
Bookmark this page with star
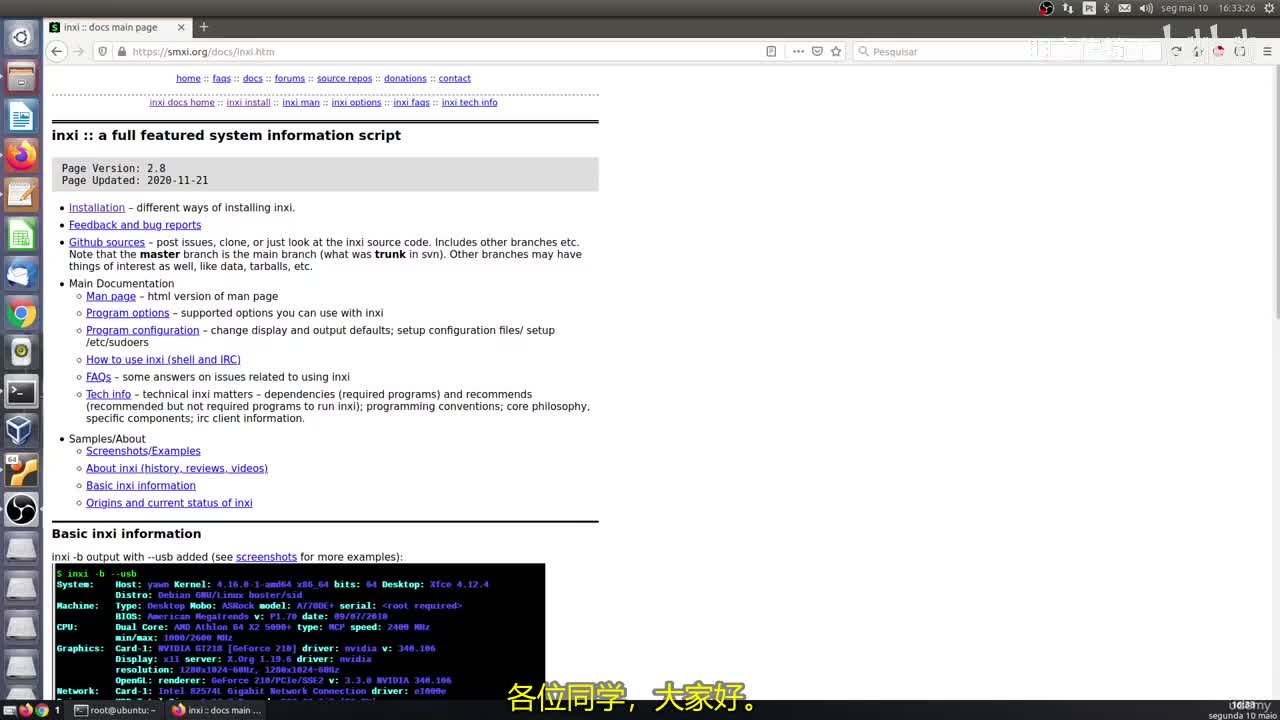pyautogui.click(x=836, y=51)
